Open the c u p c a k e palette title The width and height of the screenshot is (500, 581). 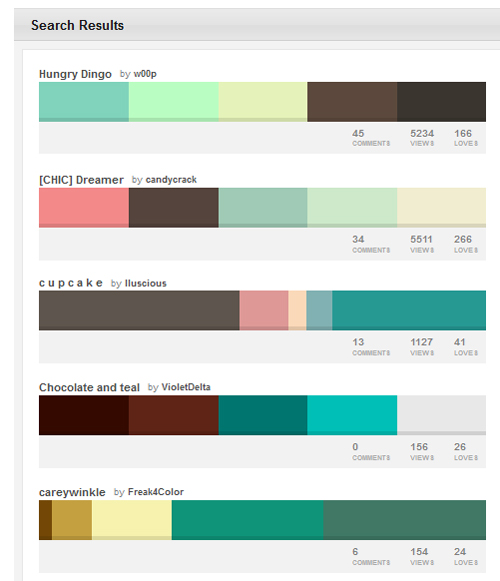(x=71, y=283)
